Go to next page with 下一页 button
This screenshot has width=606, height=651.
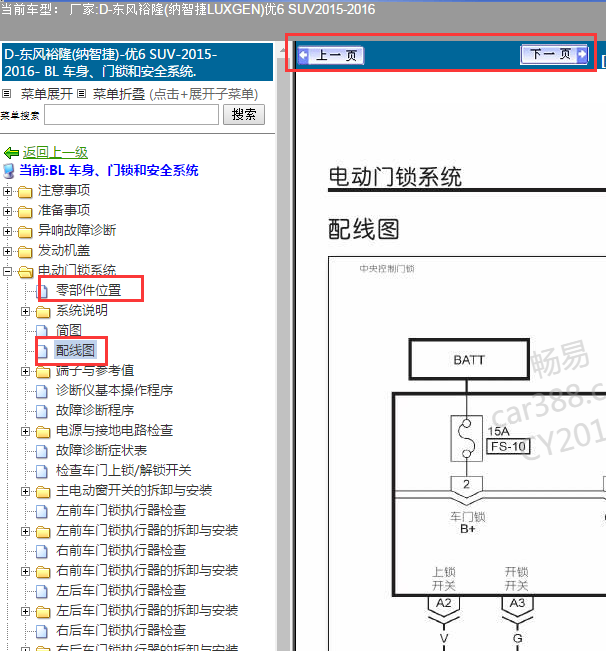[554, 54]
